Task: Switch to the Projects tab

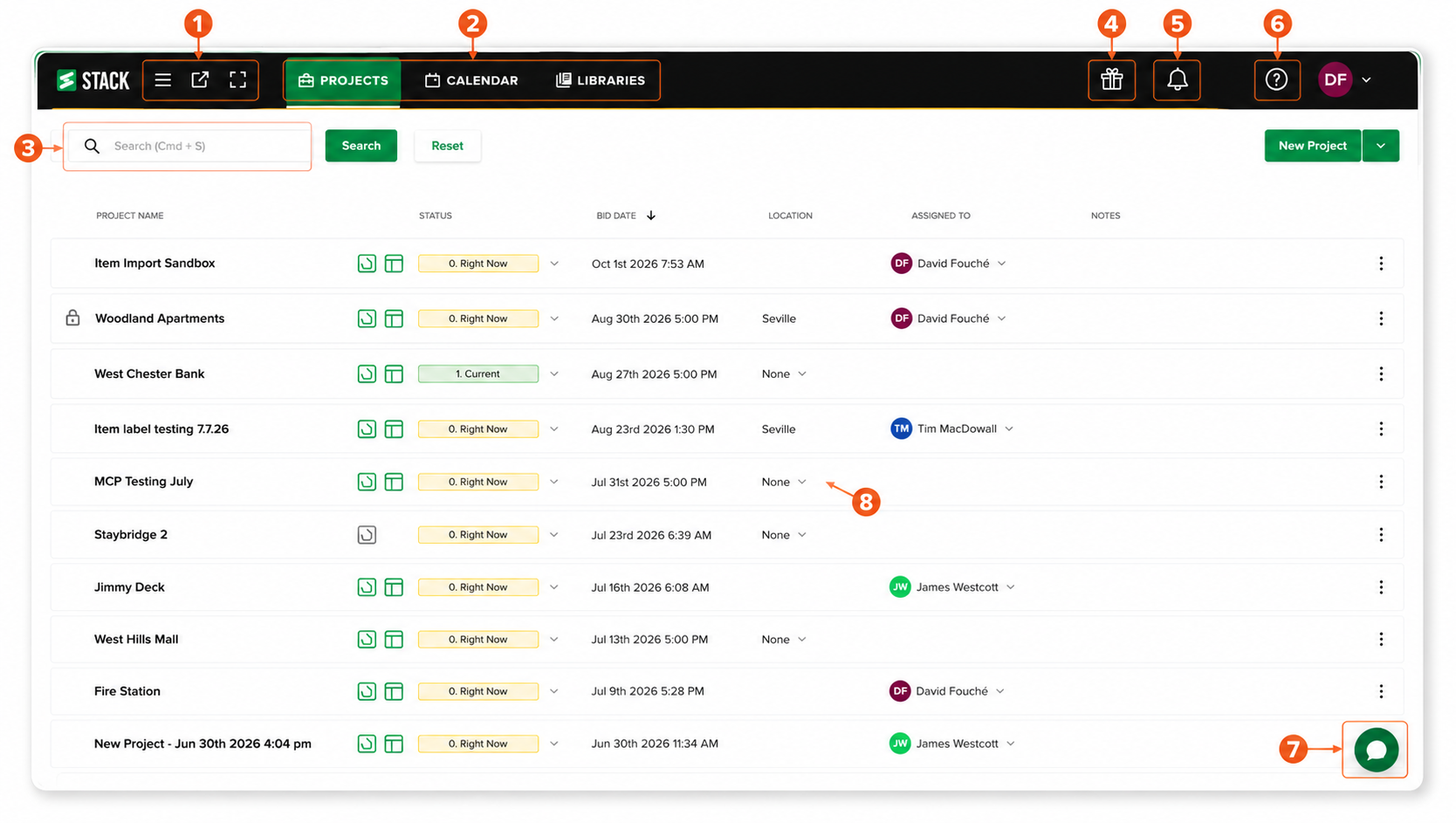Action: tap(343, 80)
